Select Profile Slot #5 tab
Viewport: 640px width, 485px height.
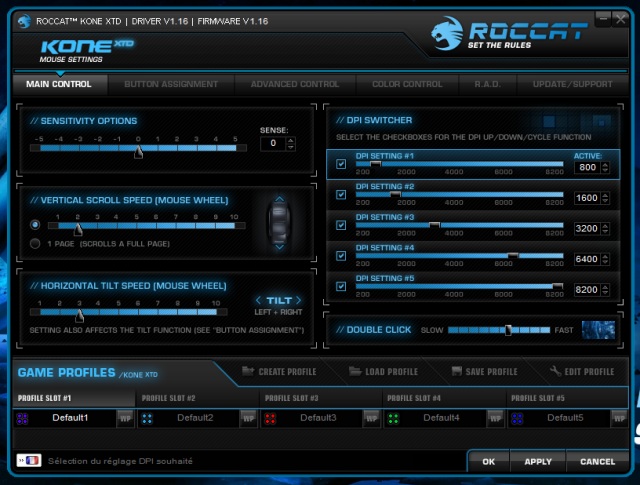coord(567,398)
